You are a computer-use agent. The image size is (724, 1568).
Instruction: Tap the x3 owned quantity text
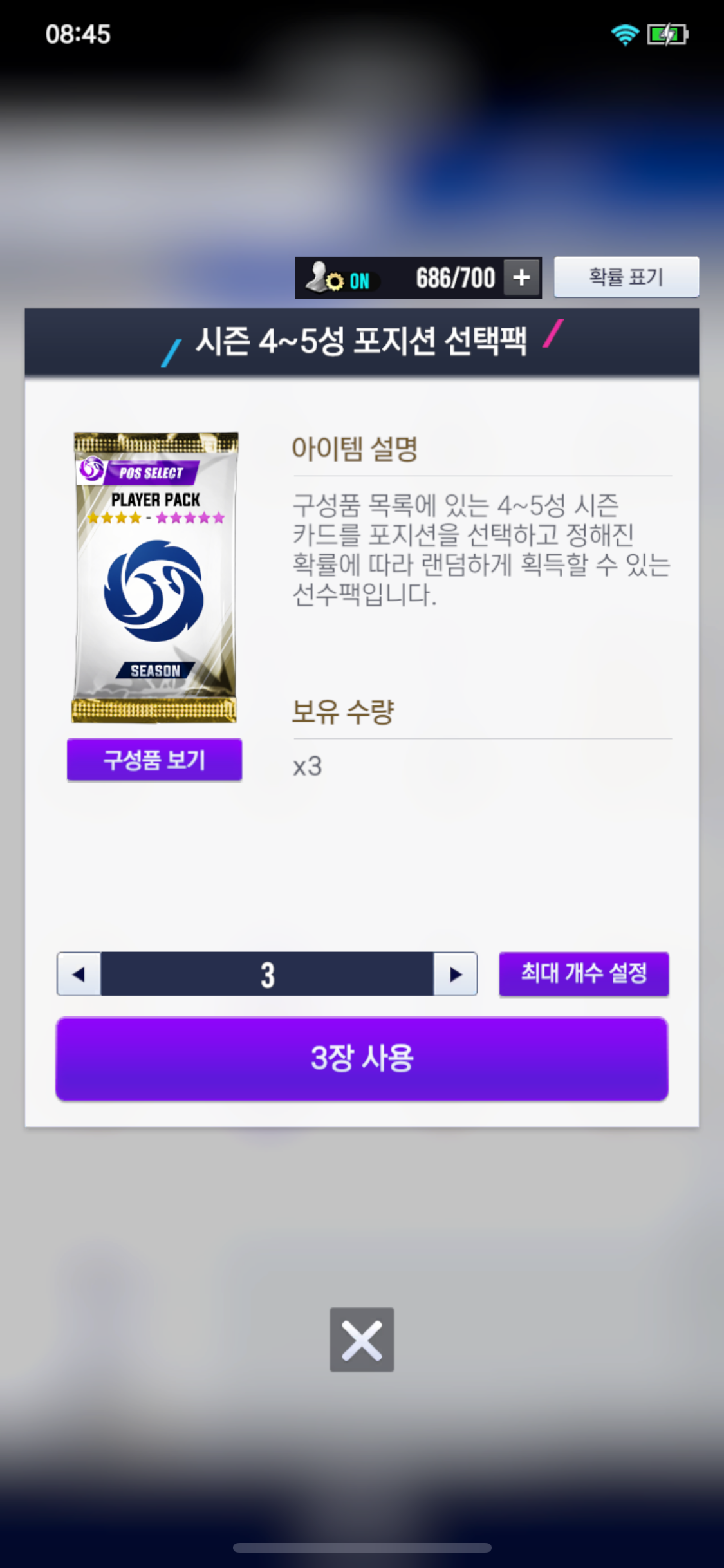pyautogui.click(x=307, y=767)
